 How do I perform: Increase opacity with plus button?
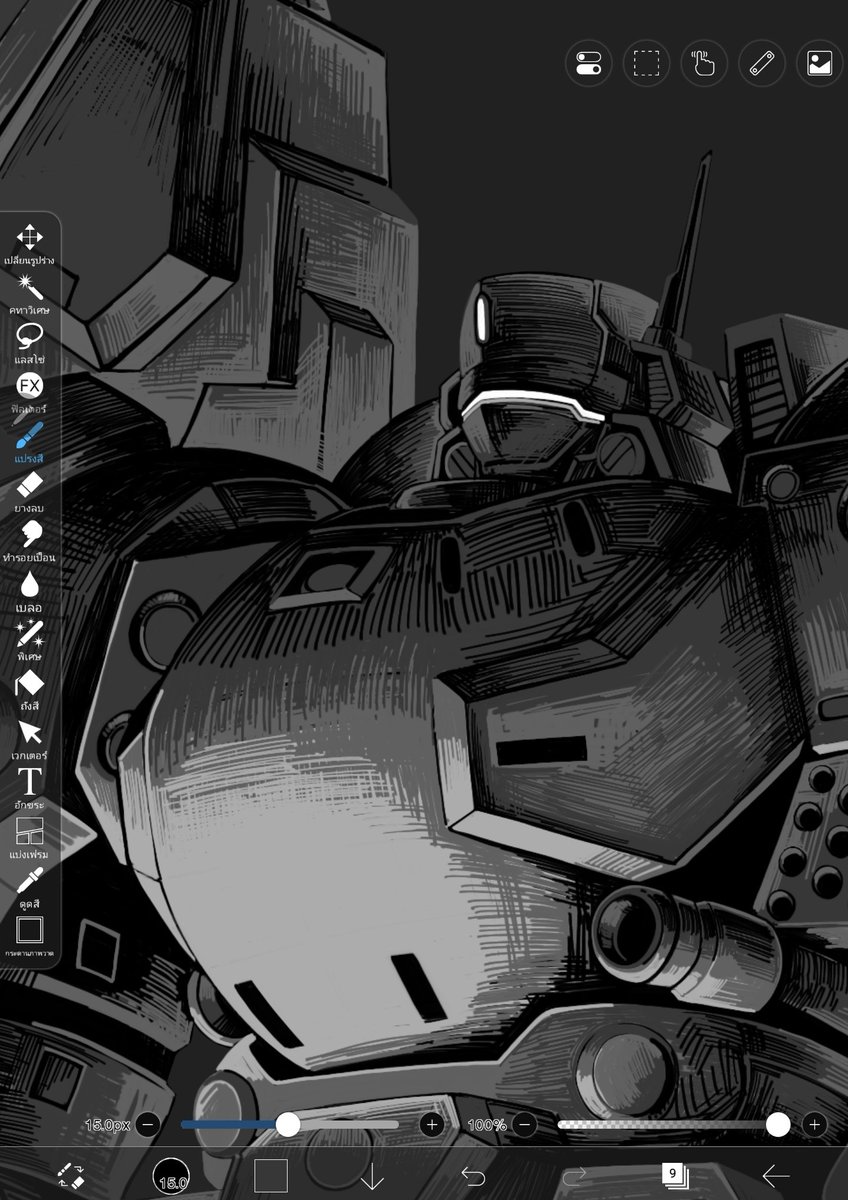pos(814,1125)
